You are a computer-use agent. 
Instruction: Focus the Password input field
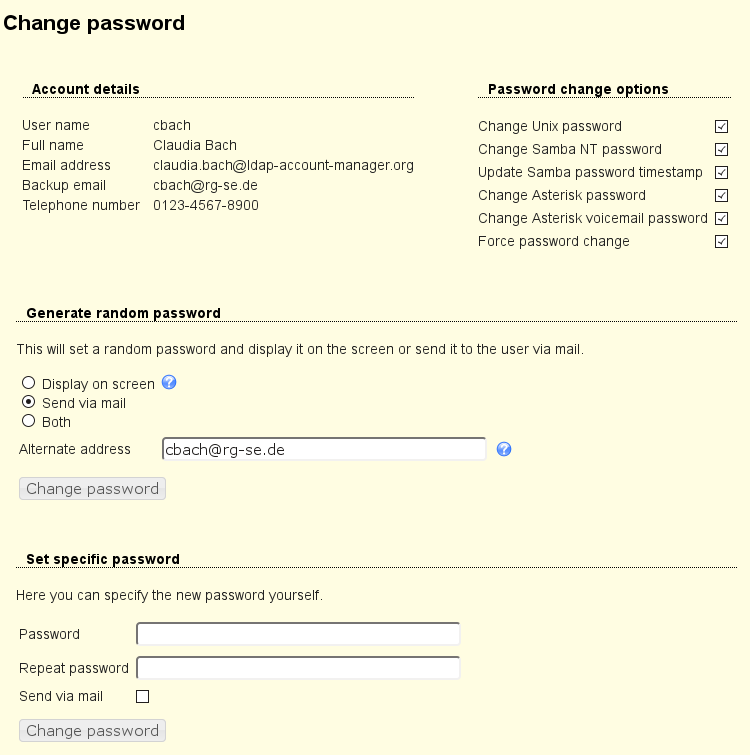tap(298, 634)
